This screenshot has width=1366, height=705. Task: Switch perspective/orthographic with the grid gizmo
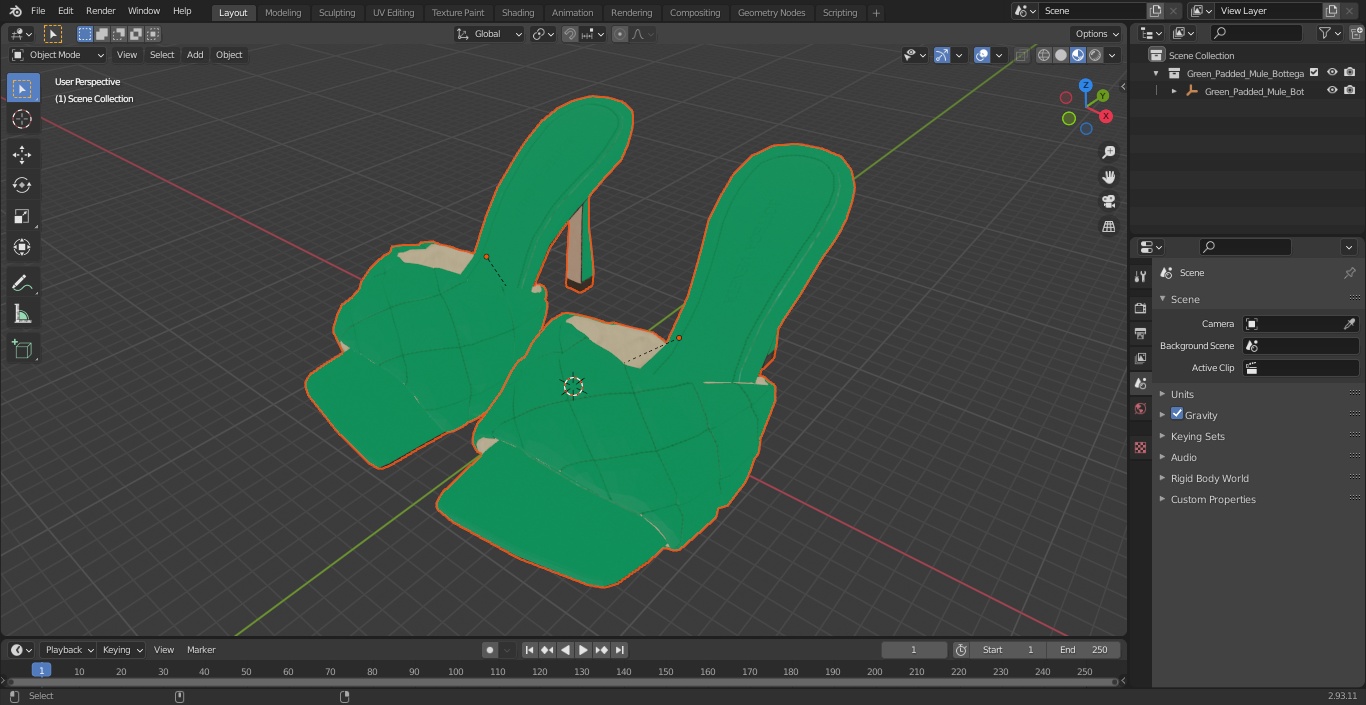1108,227
